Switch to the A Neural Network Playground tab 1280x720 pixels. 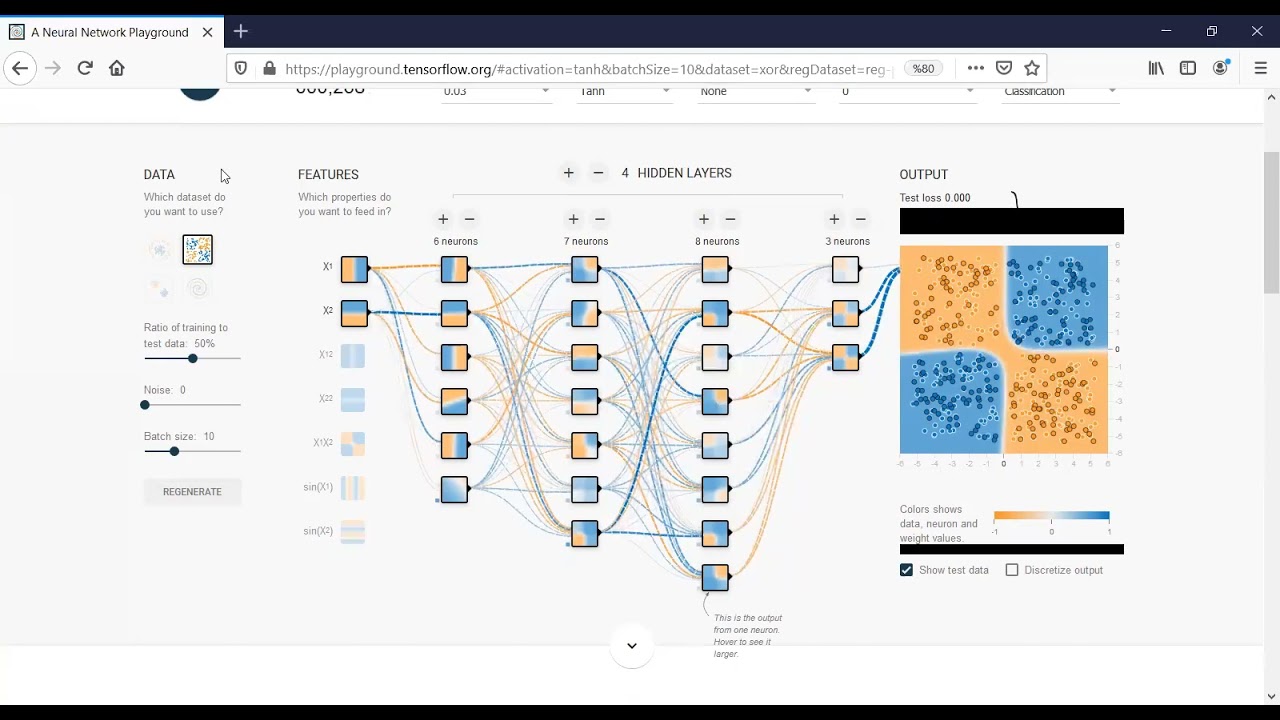(x=110, y=32)
